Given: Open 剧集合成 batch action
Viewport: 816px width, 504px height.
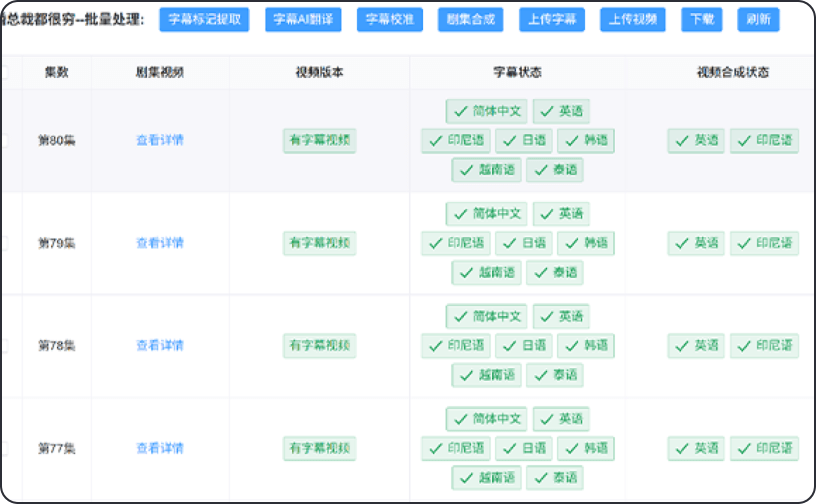Looking at the screenshot, I should point(471,19).
